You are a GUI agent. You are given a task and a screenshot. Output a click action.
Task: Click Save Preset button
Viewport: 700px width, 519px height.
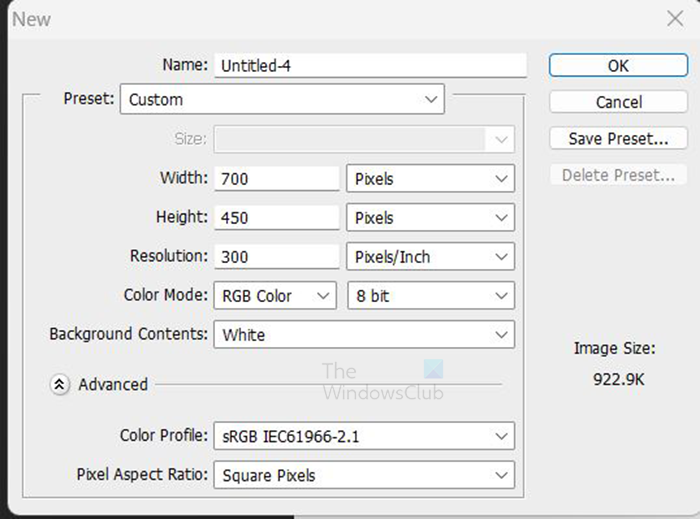[618, 139]
